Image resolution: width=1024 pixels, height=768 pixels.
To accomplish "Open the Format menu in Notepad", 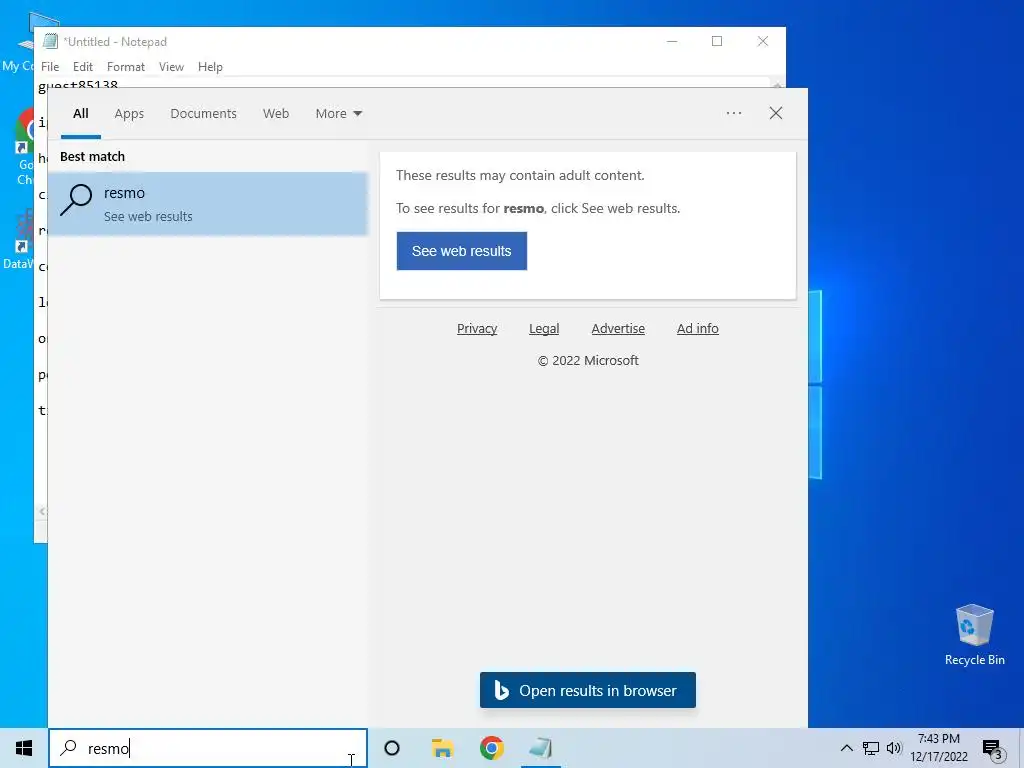I will pos(125,67).
